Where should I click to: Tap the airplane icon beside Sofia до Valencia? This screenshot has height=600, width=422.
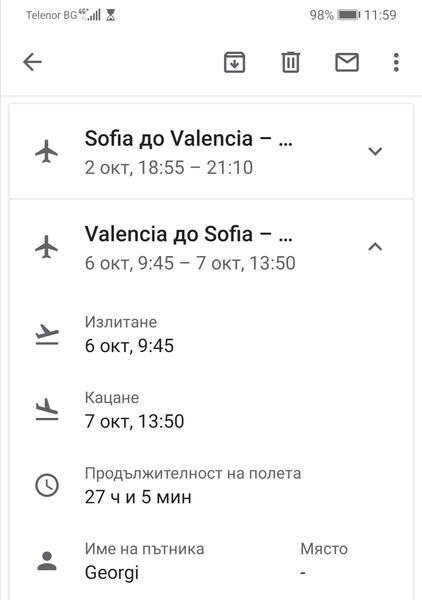[x=46, y=152]
